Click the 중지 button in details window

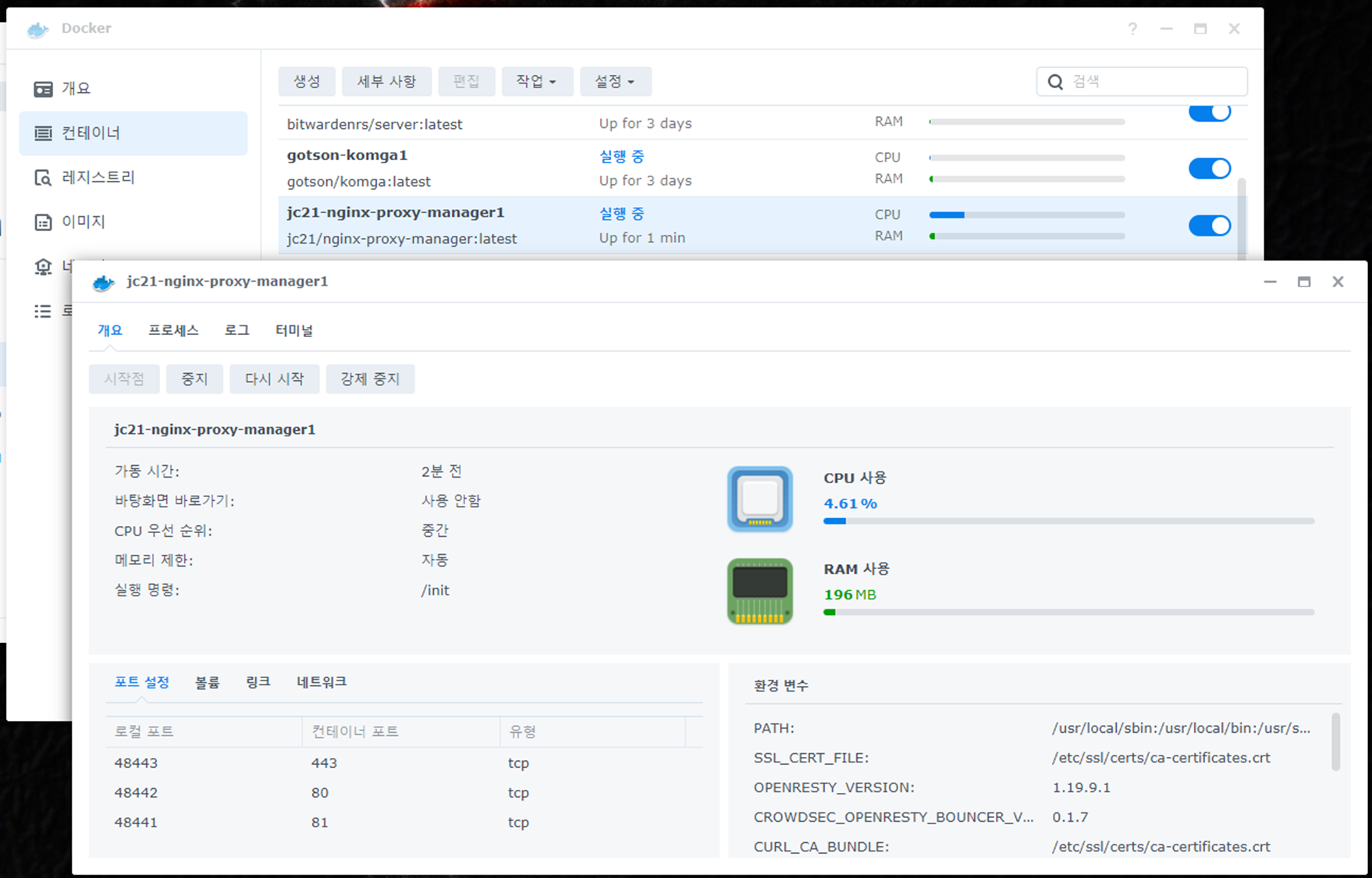tap(194, 379)
